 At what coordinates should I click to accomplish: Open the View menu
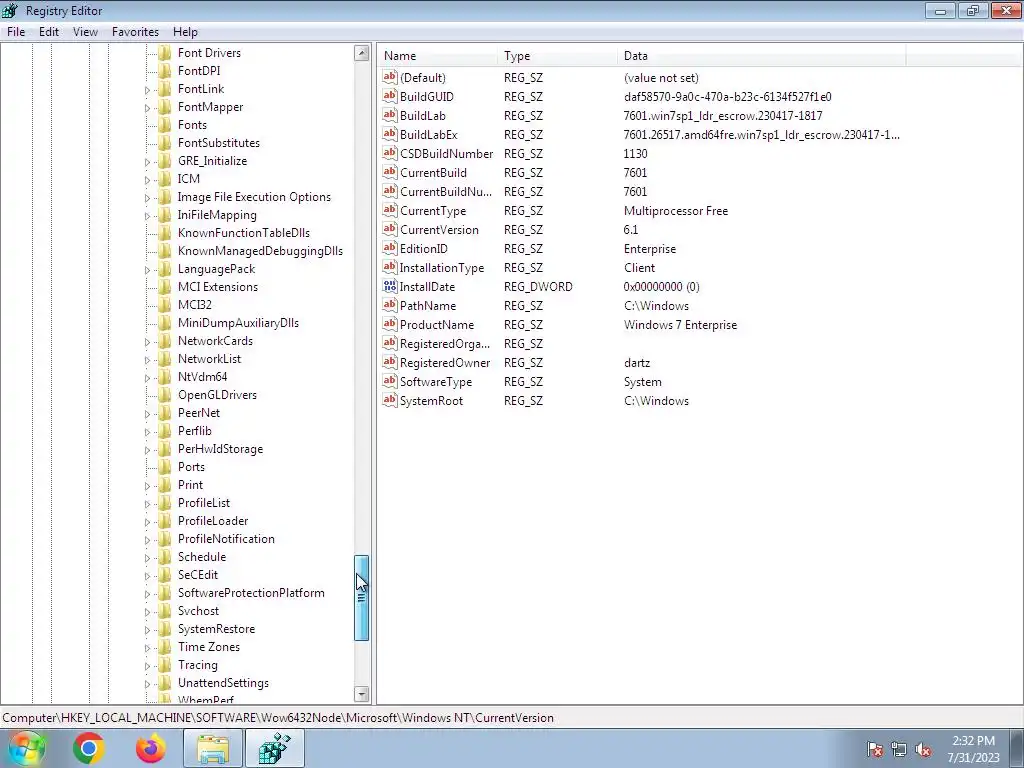(85, 31)
